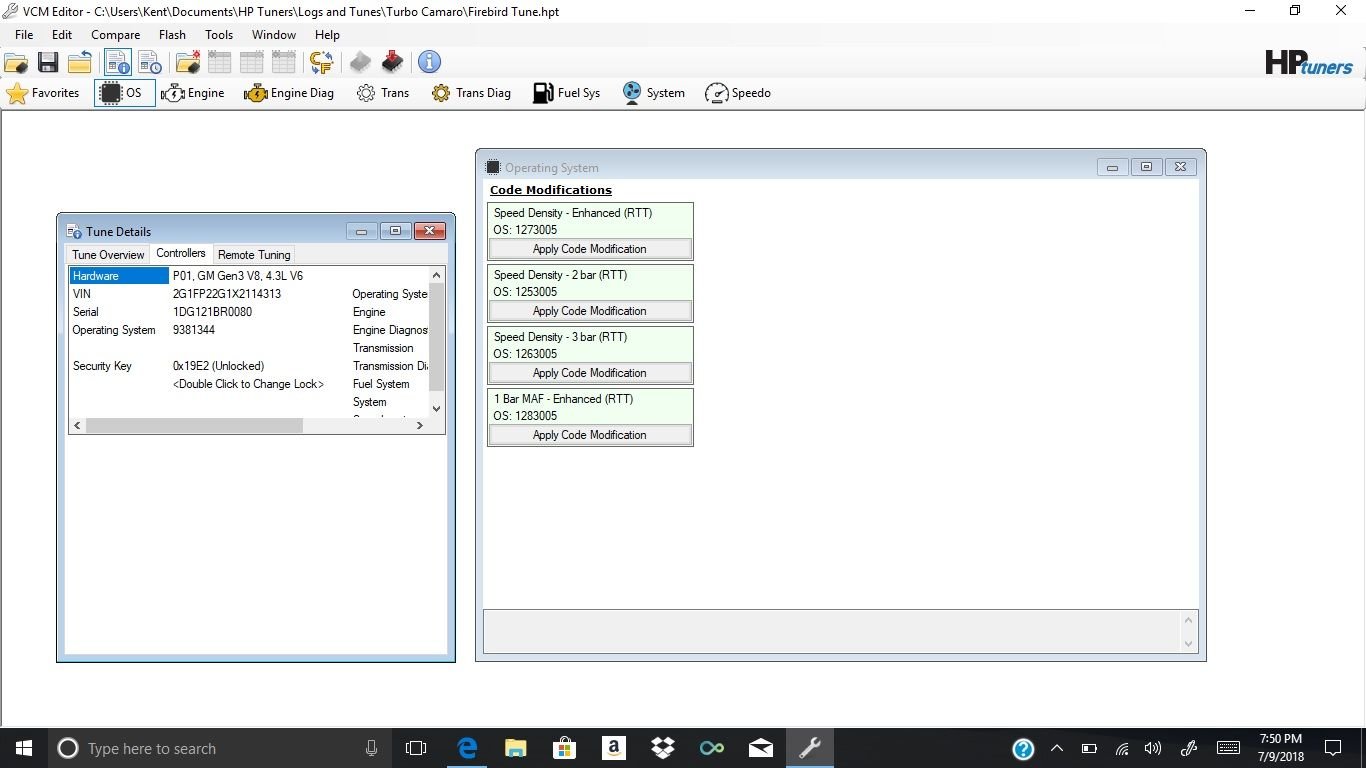Image resolution: width=1366 pixels, height=768 pixels.
Task: Open the Speedo section
Action: 738,93
